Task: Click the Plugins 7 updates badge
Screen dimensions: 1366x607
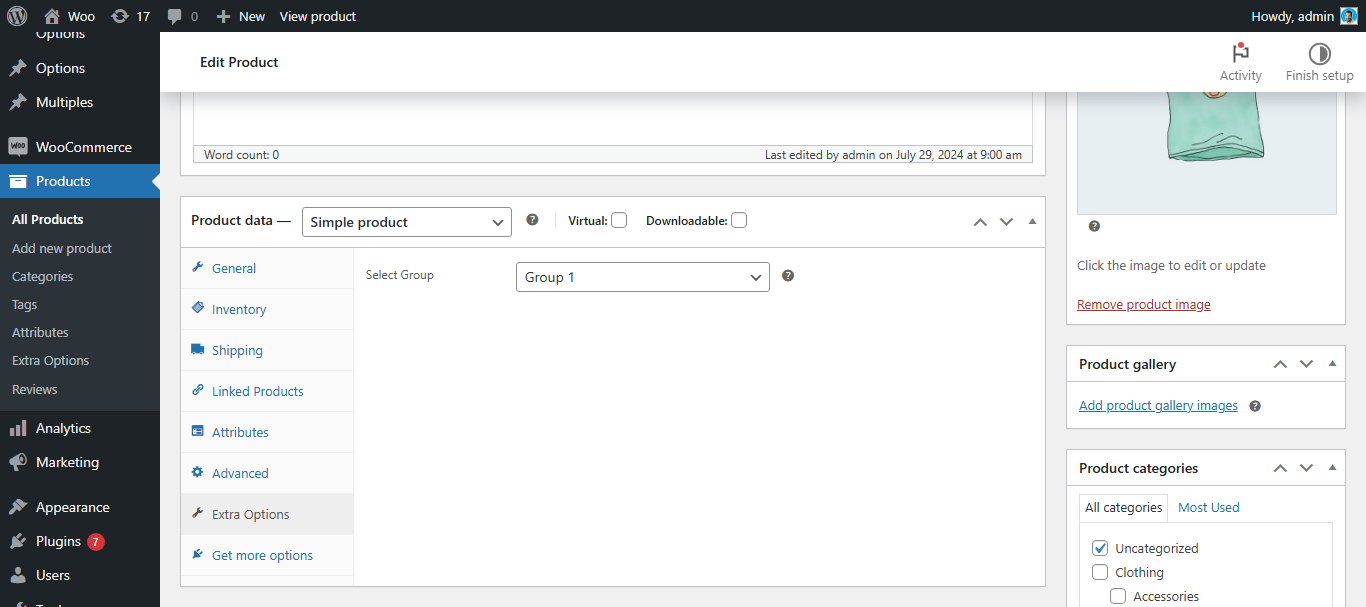Action: point(96,542)
